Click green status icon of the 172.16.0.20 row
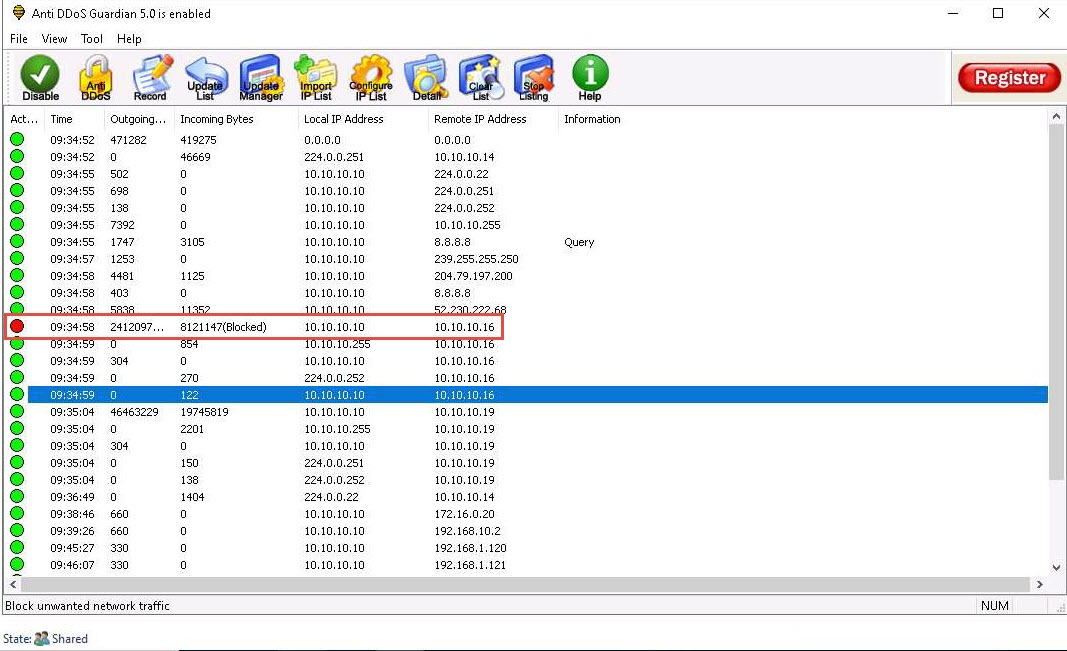The height and width of the screenshot is (651, 1067). coord(17,514)
